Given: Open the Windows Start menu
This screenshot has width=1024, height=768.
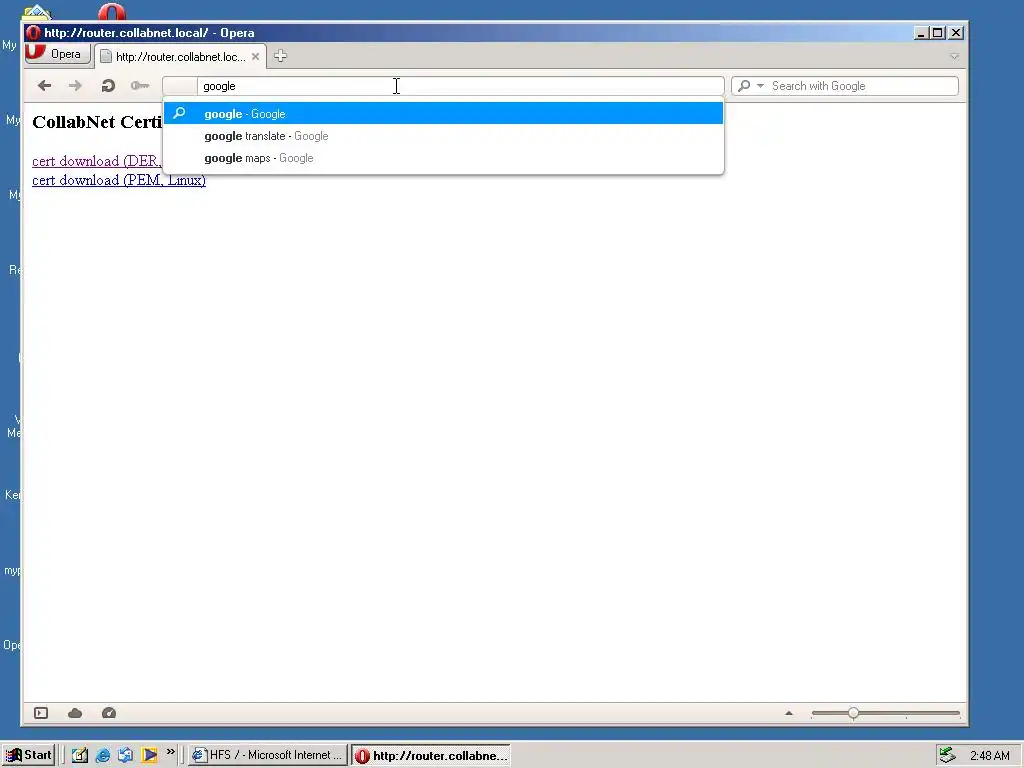Looking at the screenshot, I should 28,755.
